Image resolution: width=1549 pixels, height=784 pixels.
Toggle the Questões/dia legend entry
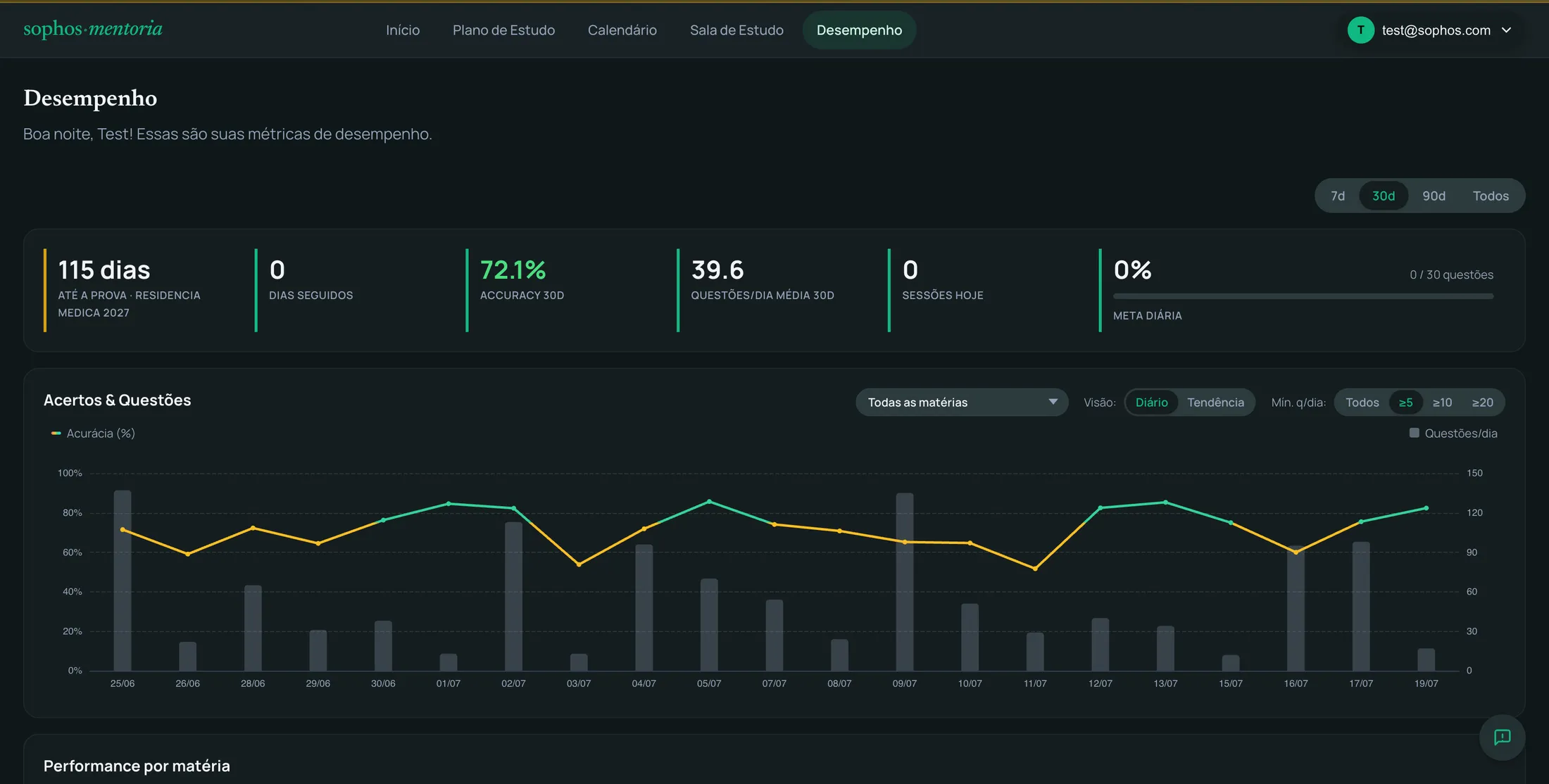pyautogui.click(x=1453, y=434)
